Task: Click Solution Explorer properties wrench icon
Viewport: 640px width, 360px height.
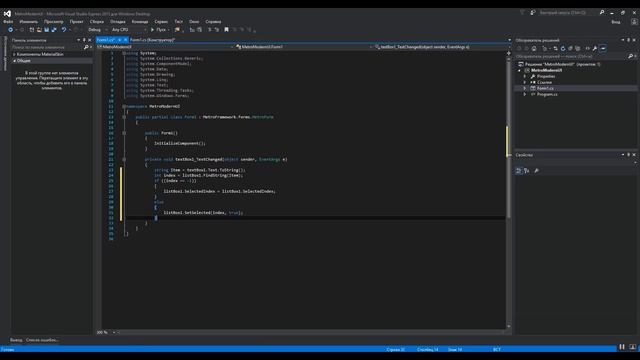Action: (595, 49)
